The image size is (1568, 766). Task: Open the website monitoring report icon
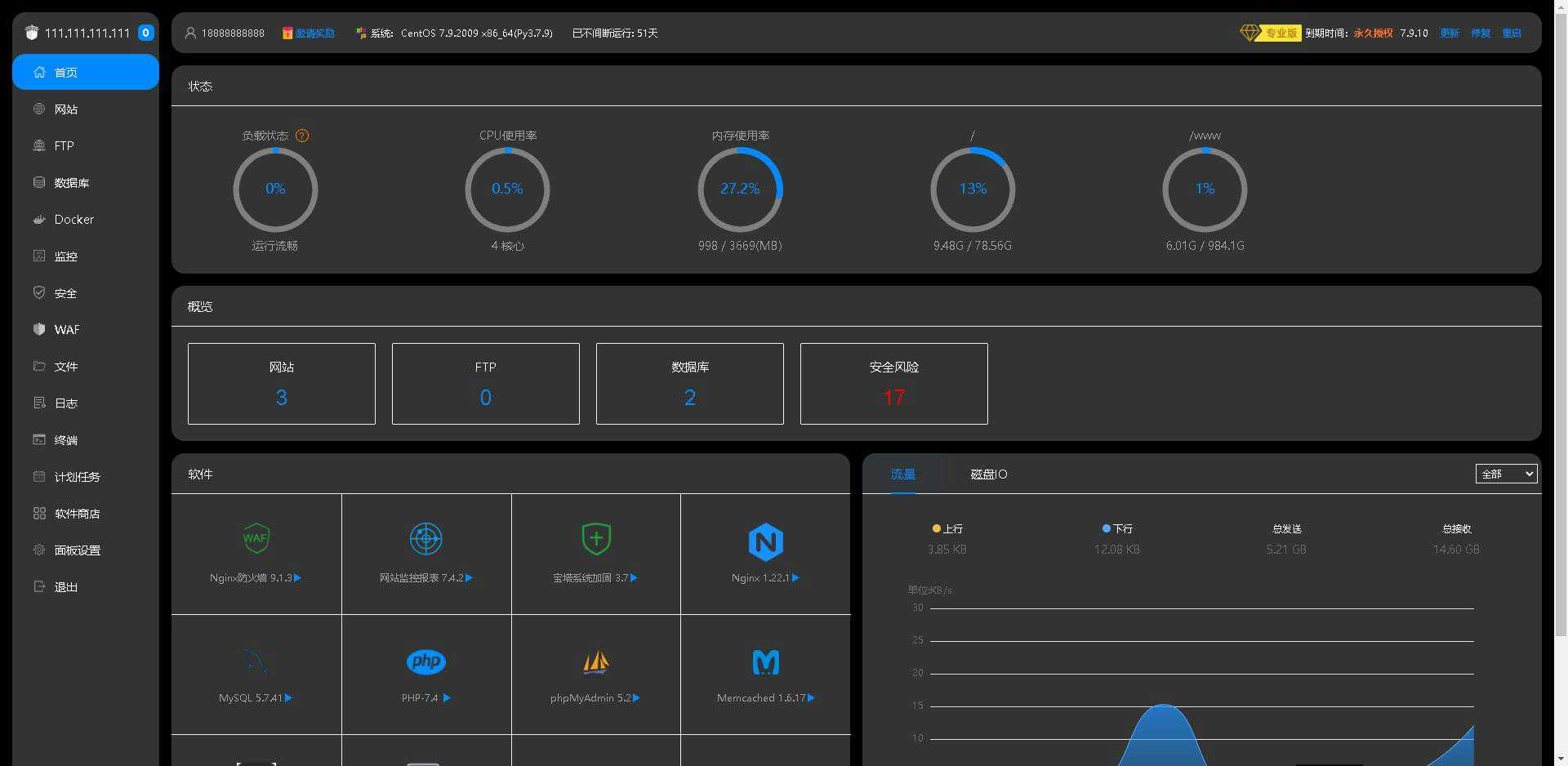click(425, 538)
